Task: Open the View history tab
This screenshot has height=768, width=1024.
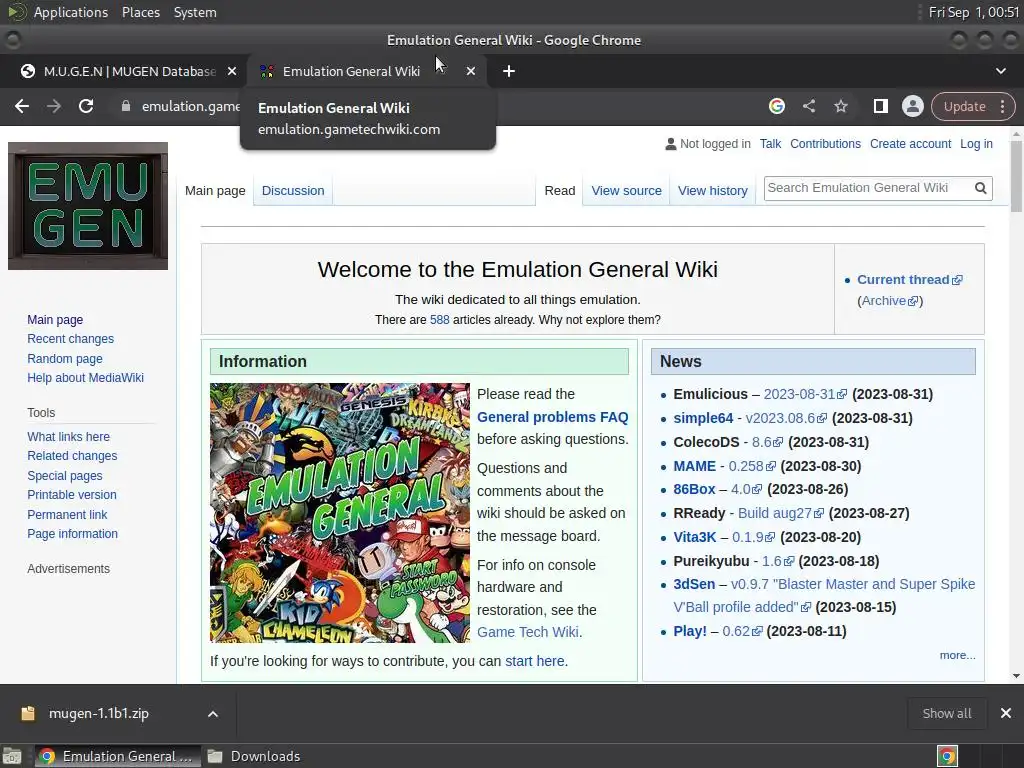Action: click(712, 191)
